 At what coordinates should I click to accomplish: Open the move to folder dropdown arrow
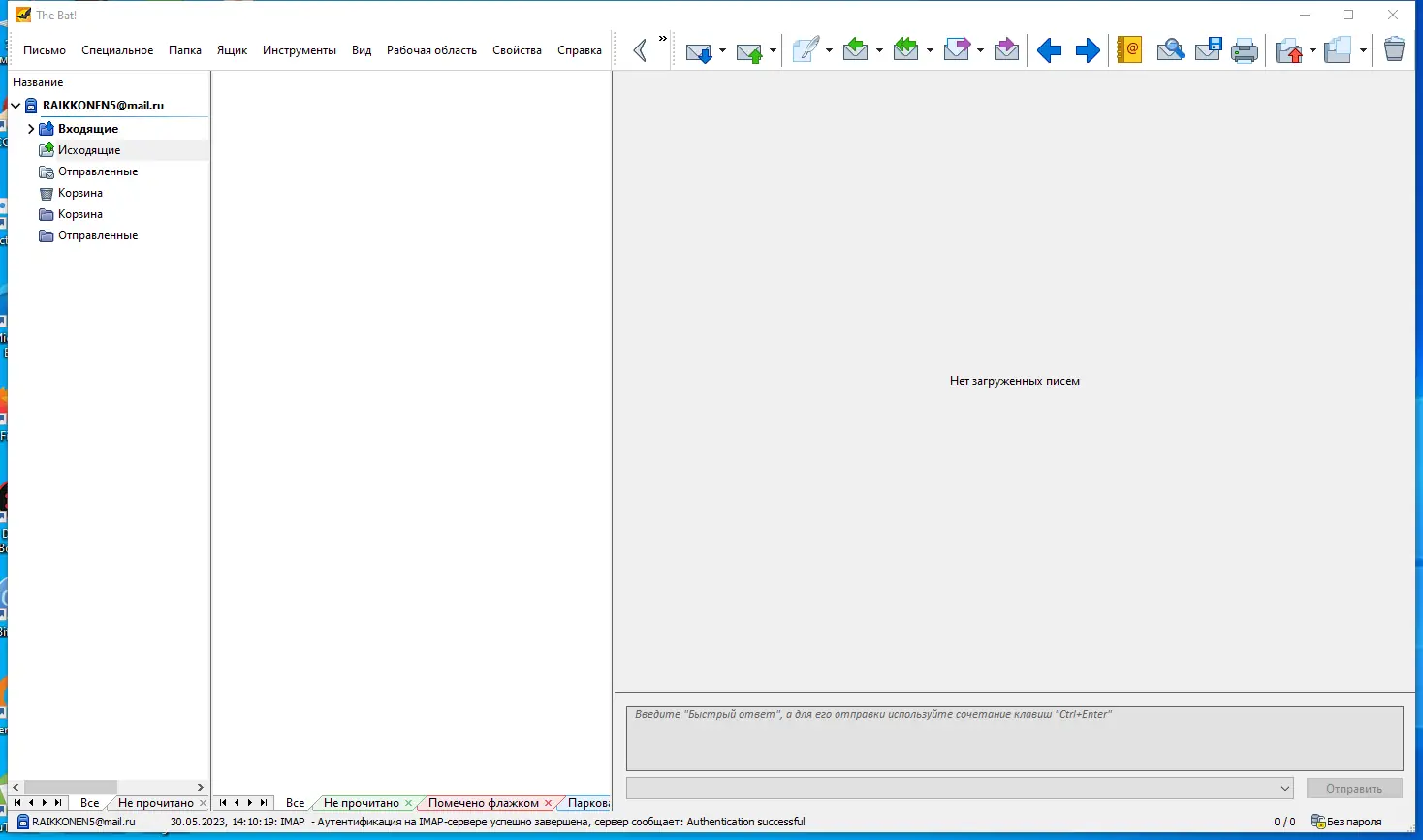[1312, 50]
